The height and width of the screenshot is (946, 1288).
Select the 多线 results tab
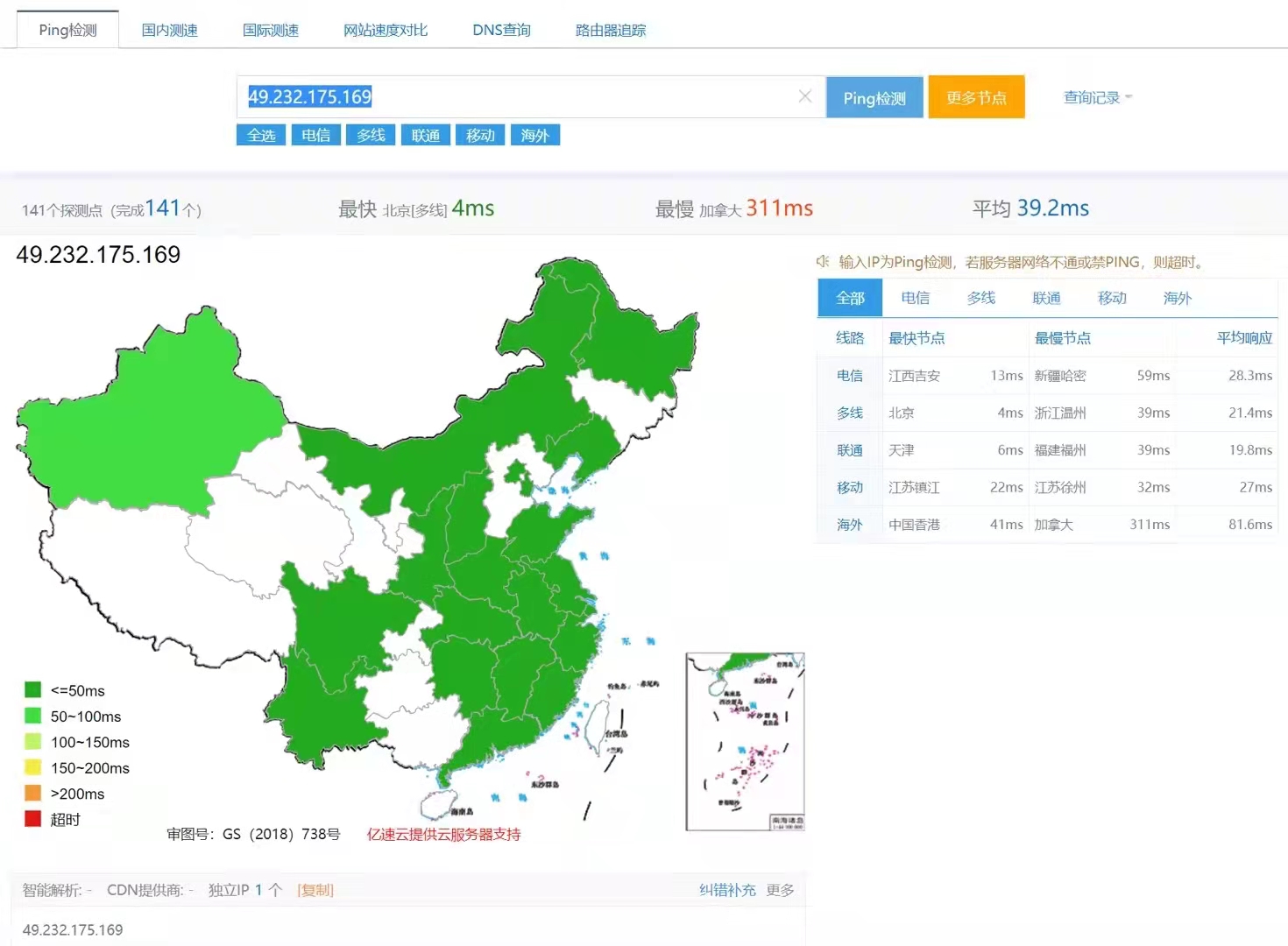[x=981, y=298]
